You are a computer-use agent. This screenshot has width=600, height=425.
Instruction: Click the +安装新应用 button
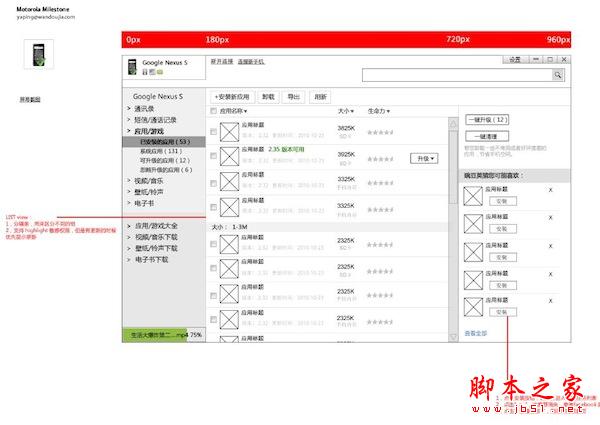point(232,97)
